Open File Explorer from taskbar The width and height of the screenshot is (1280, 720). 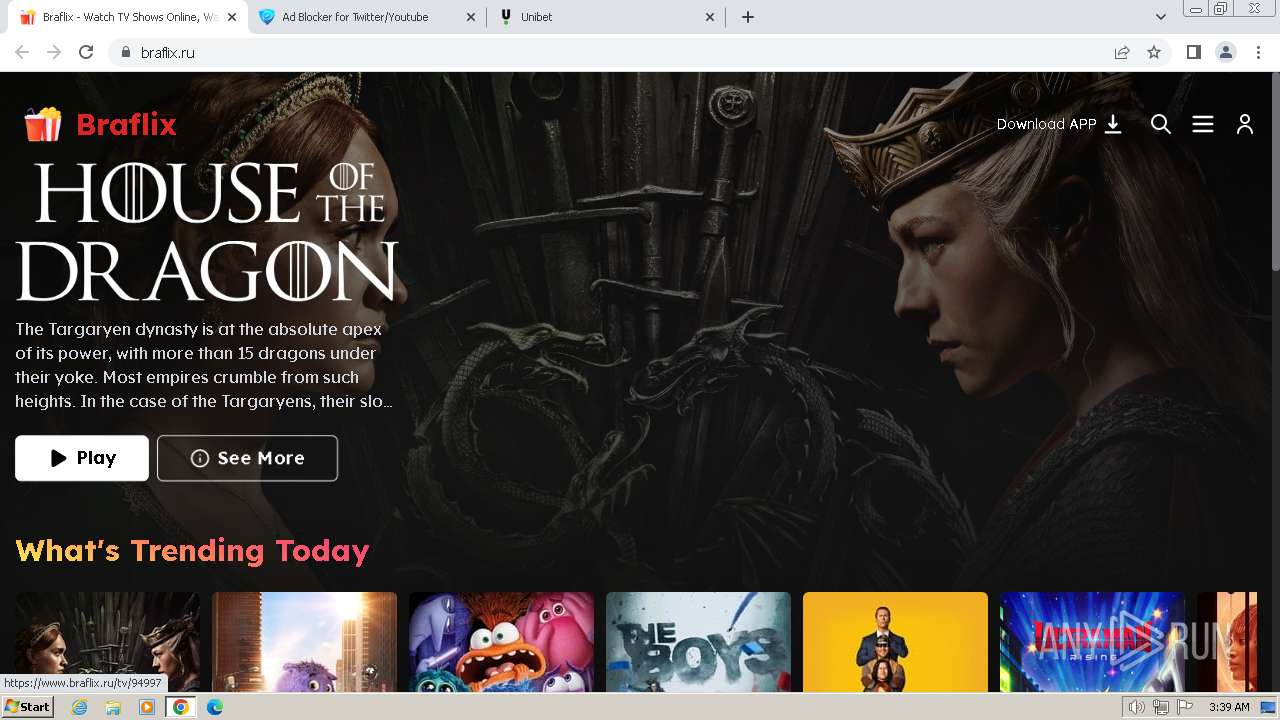click(113, 707)
